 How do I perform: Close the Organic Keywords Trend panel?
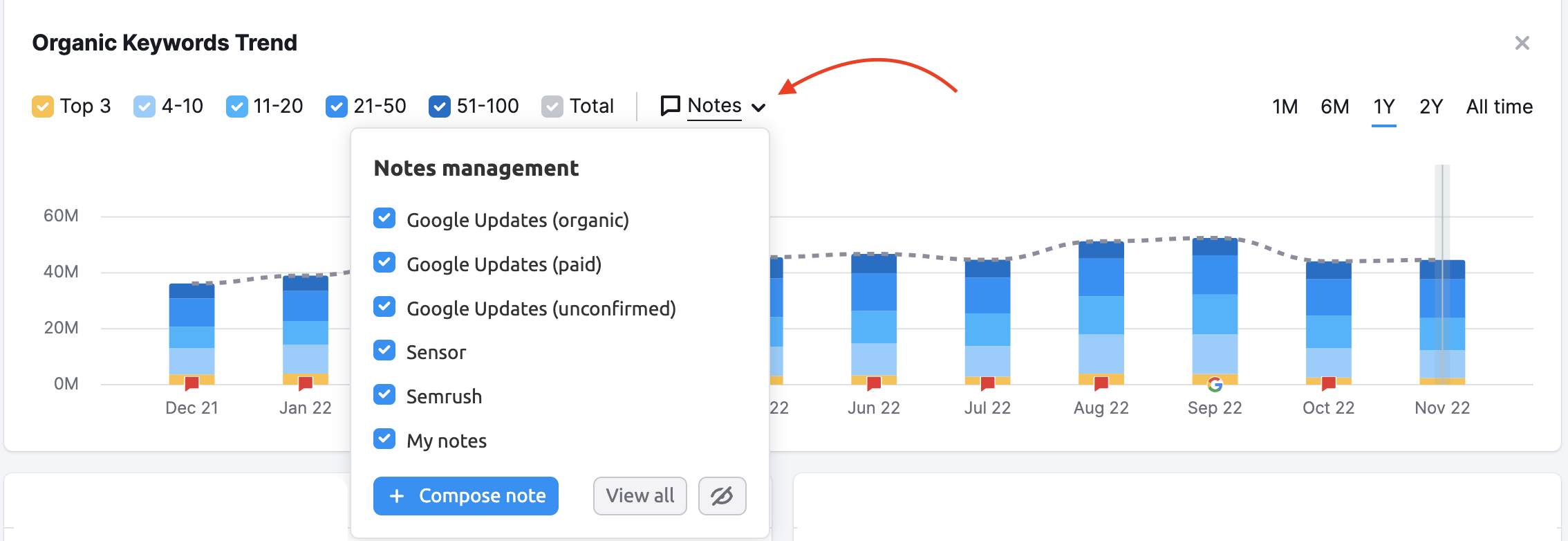[x=1522, y=43]
